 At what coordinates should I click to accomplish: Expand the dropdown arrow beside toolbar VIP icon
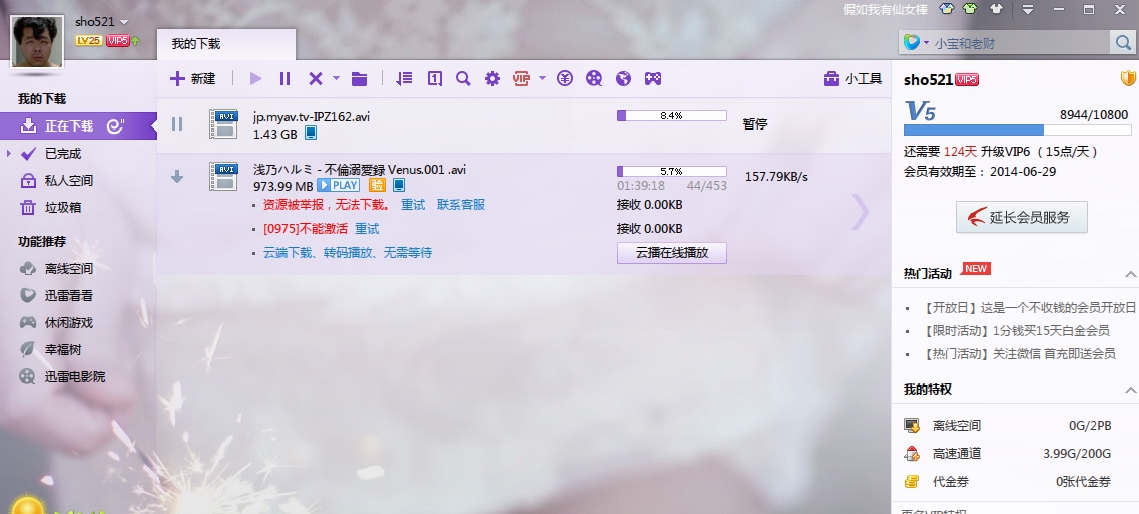pos(543,78)
